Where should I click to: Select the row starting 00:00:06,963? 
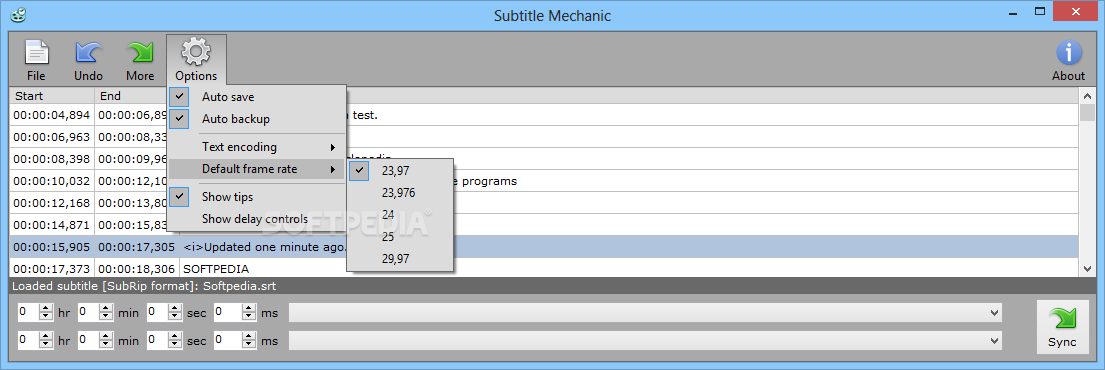tap(543, 137)
